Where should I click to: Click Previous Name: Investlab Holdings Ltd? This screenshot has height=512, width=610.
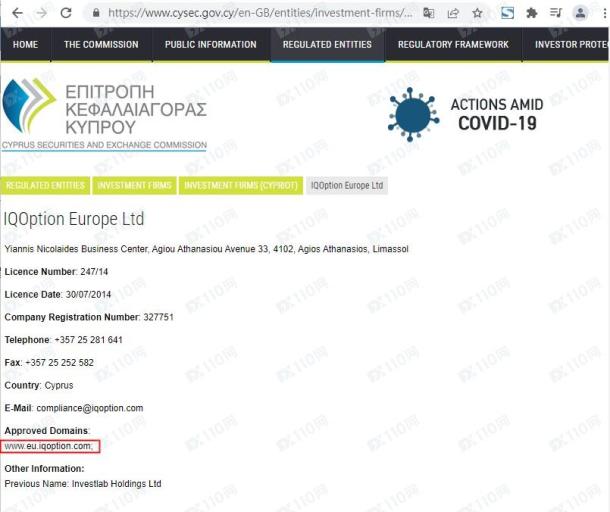point(83,484)
